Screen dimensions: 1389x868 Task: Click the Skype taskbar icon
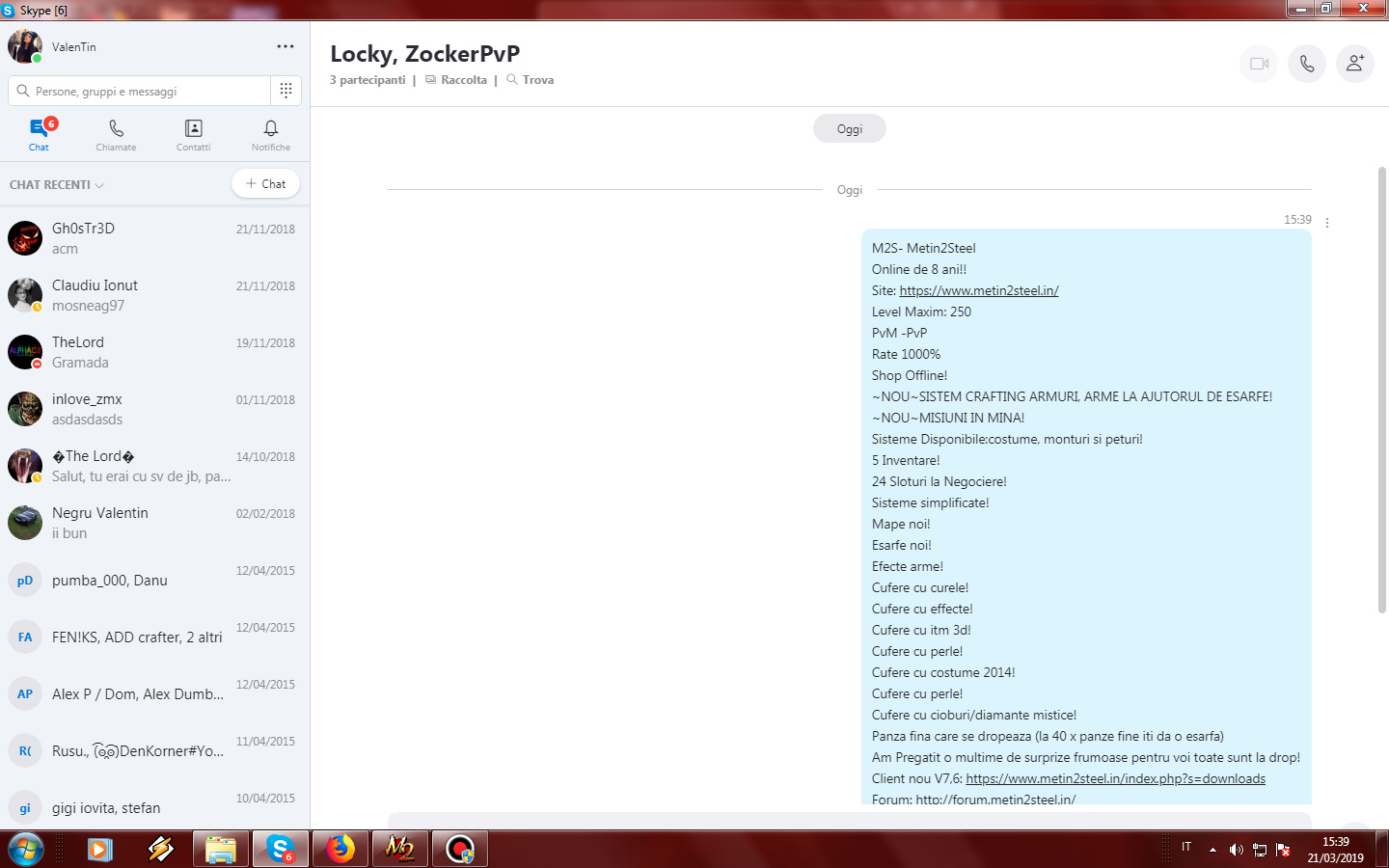tap(281, 850)
